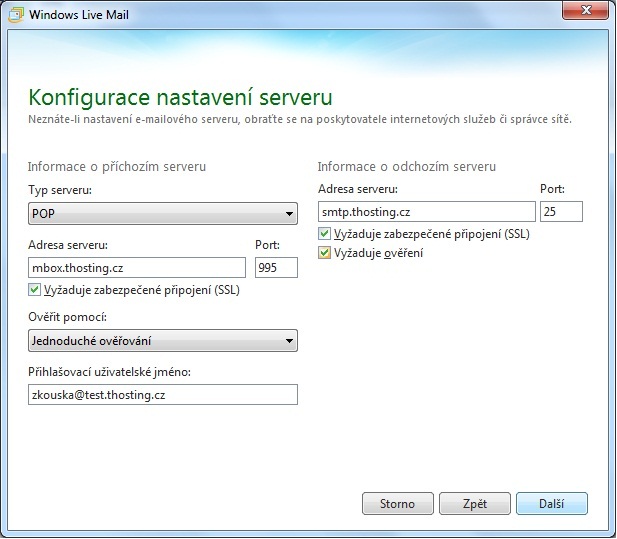617x539 pixels.
Task: Open the Typ serveru POP dropdown
Action: tap(163, 213)
